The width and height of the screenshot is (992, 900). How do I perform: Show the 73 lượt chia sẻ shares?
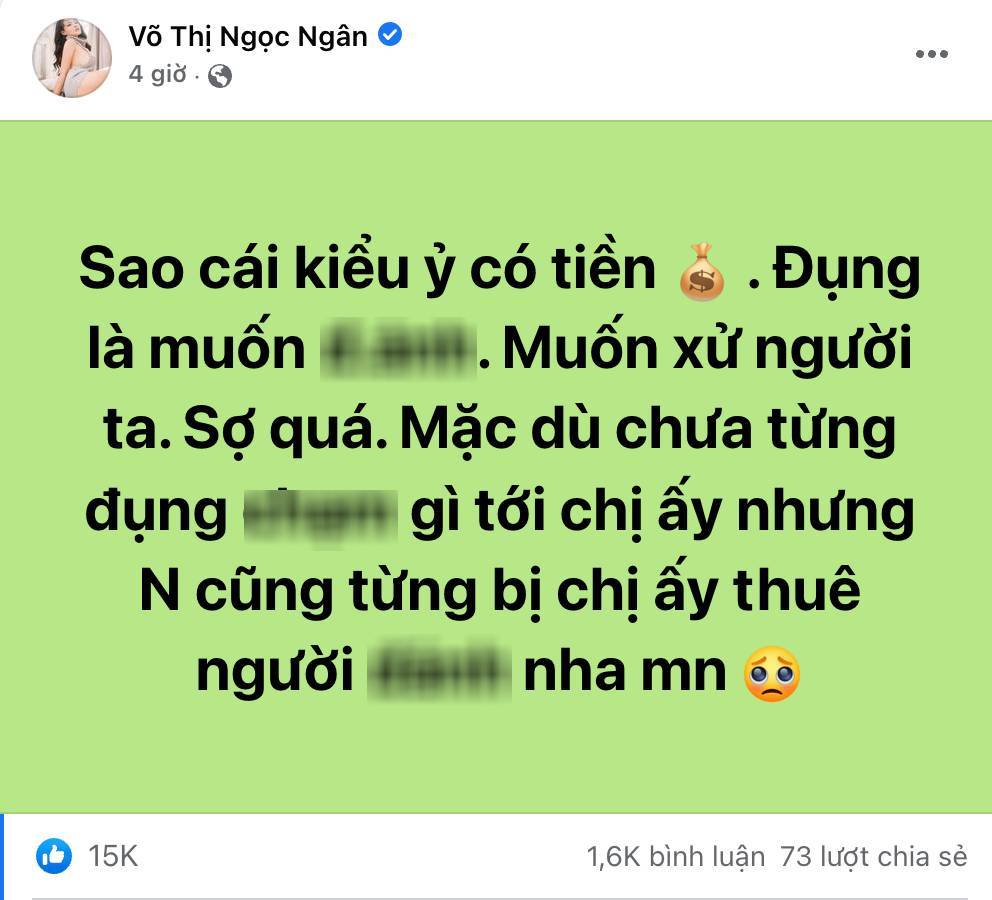pyautogui.click(x=873, y=857)
